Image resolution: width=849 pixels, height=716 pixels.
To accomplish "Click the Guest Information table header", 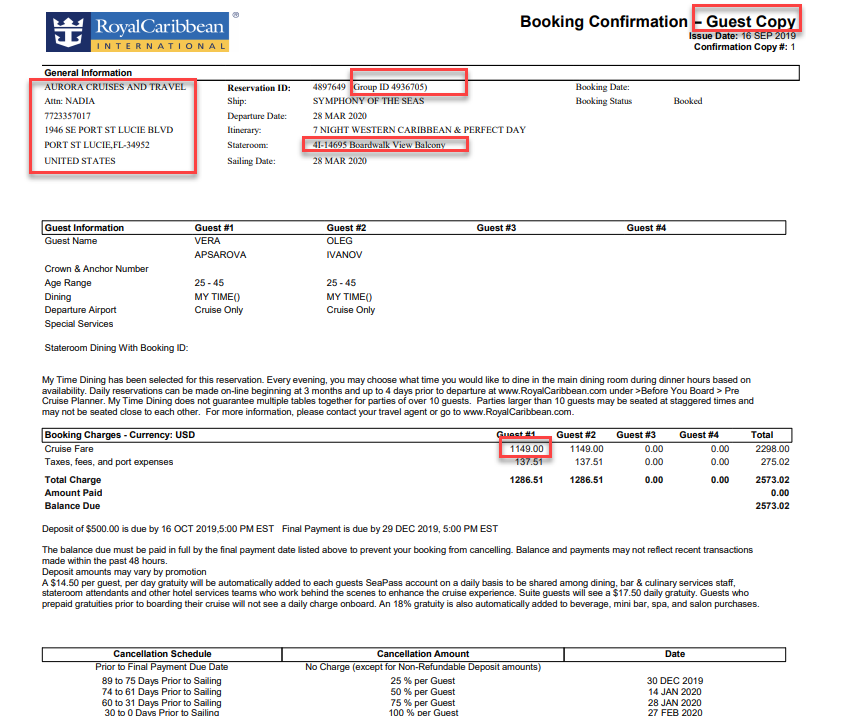I will click(85, 228).
